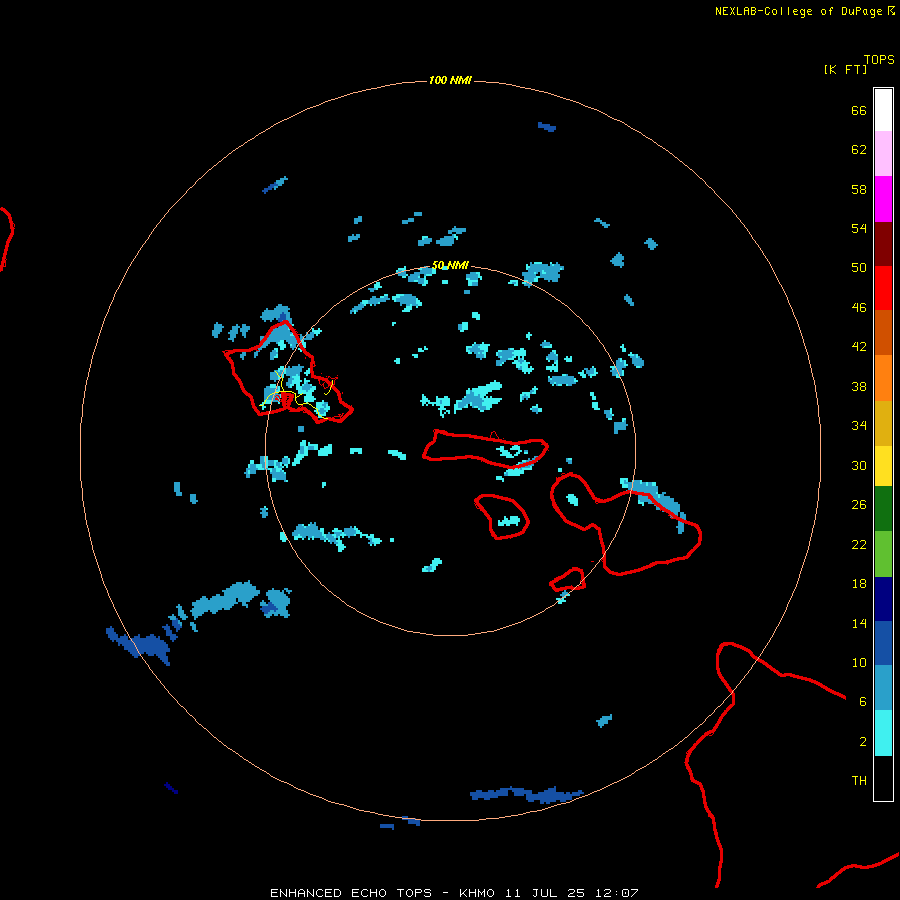Click the 62 value on the scale
Image resolution: width=900 pixels, height=900 pixels.
click(859, 150)
